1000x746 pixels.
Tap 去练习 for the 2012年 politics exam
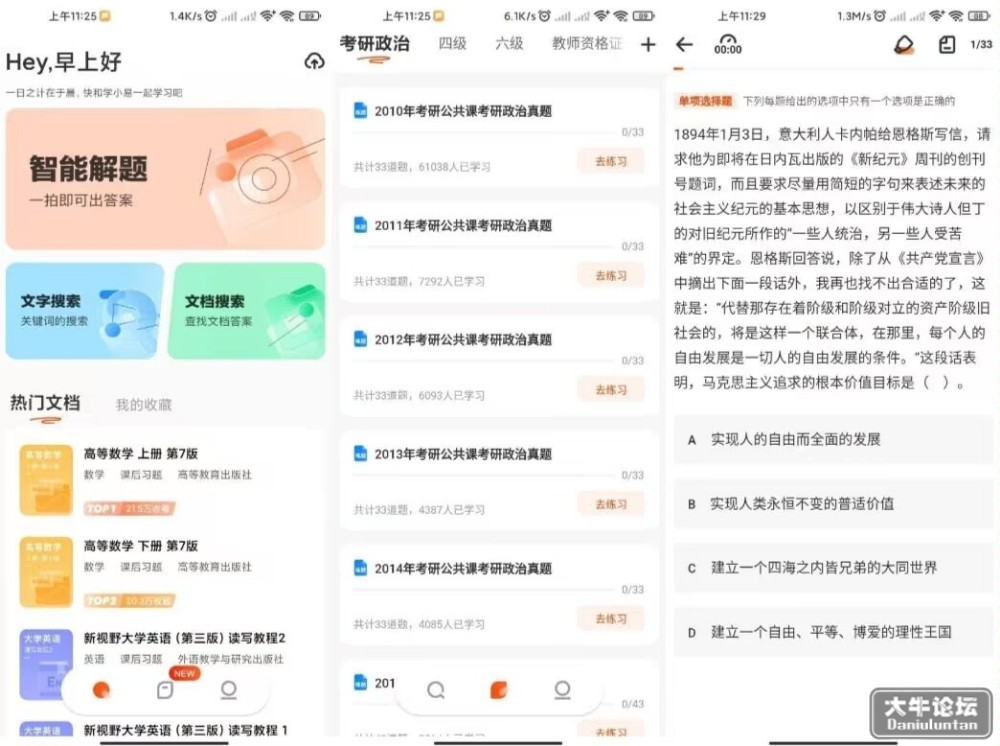point(610,390)
